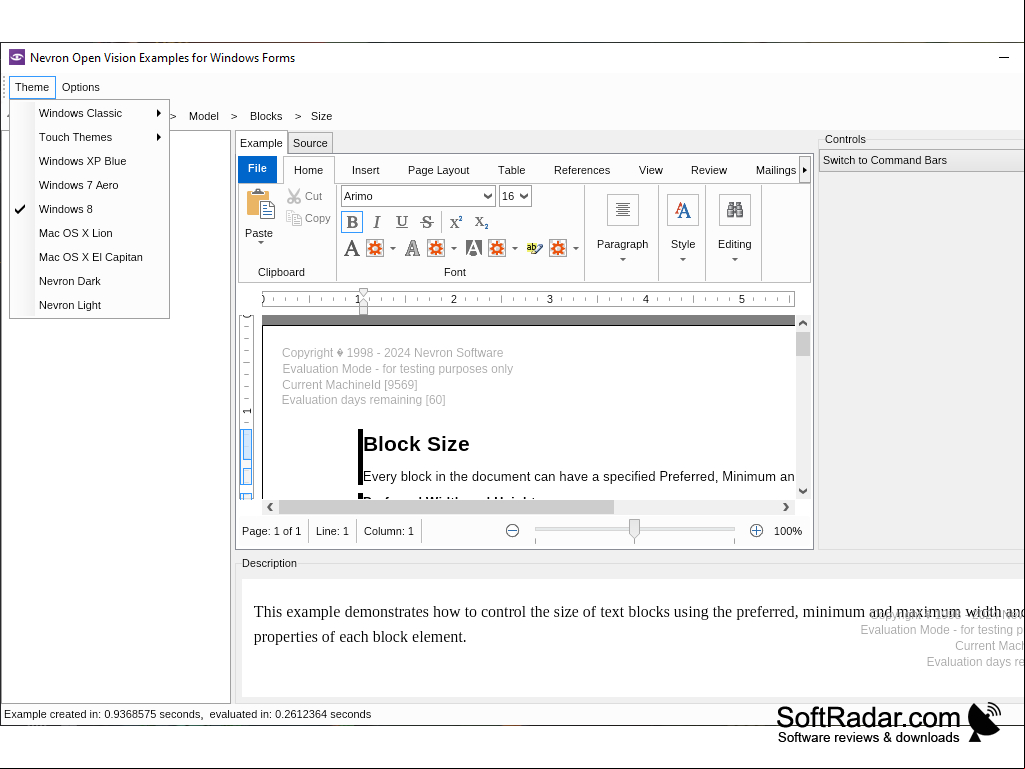
Task: Open the Options menu
Action: pos(80,87)
